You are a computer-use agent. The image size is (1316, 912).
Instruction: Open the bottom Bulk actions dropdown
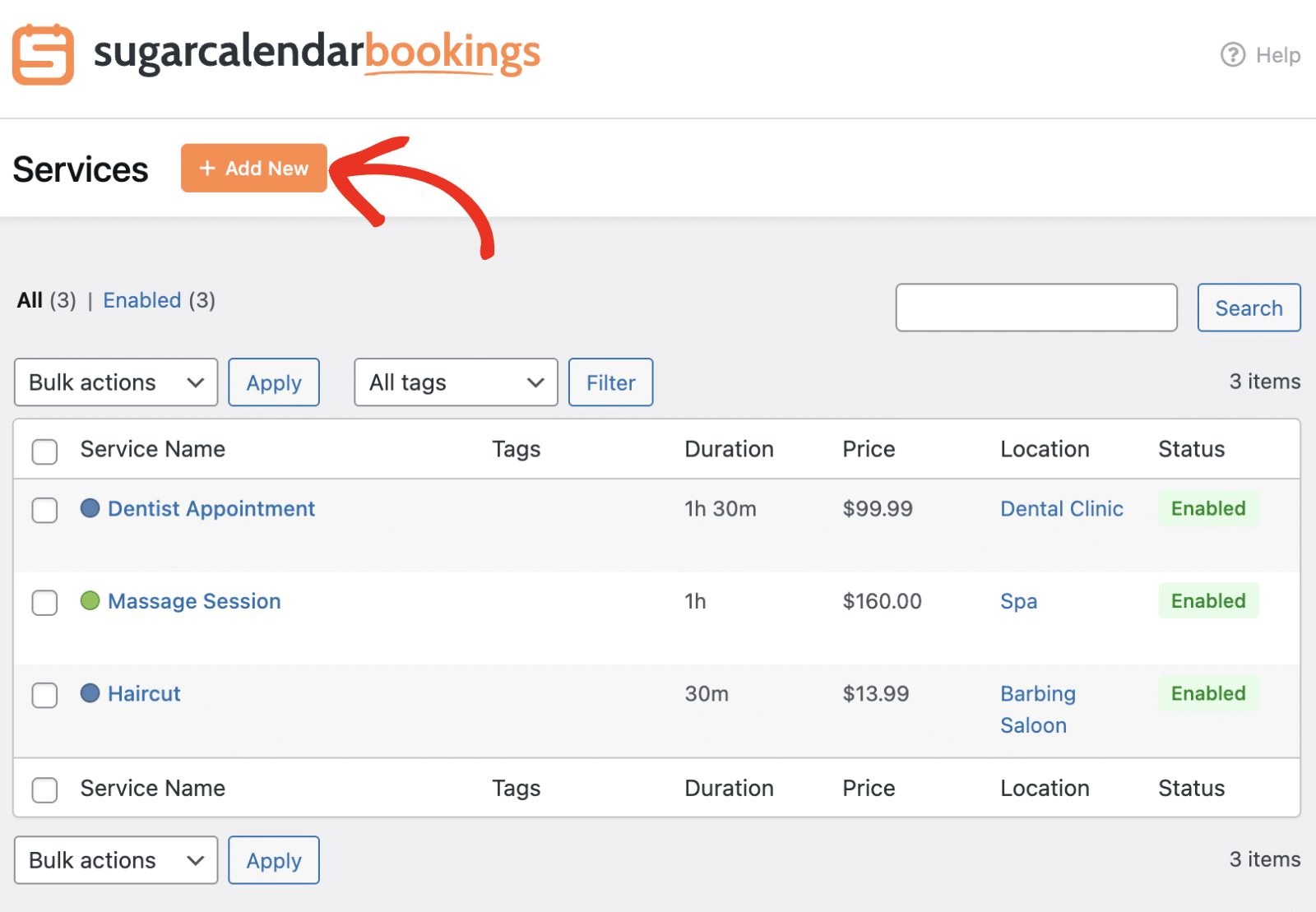[x=116, y=860]
